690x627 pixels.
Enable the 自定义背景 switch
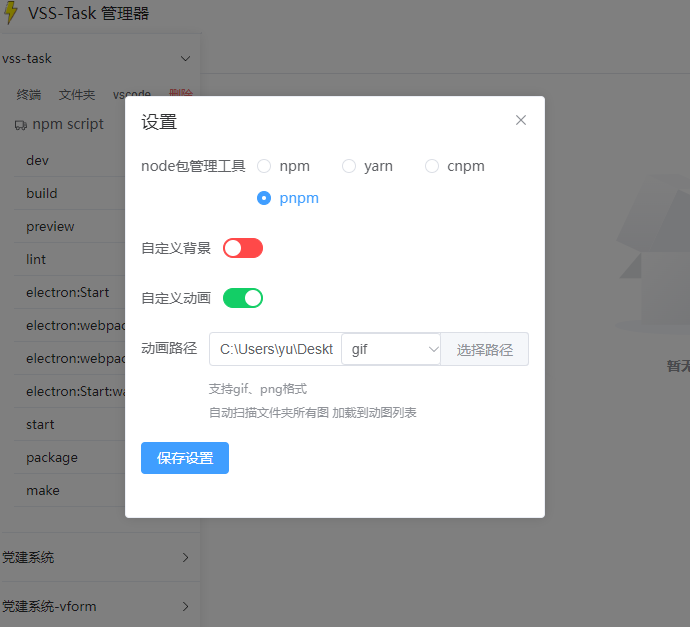(x=243, y=248)
